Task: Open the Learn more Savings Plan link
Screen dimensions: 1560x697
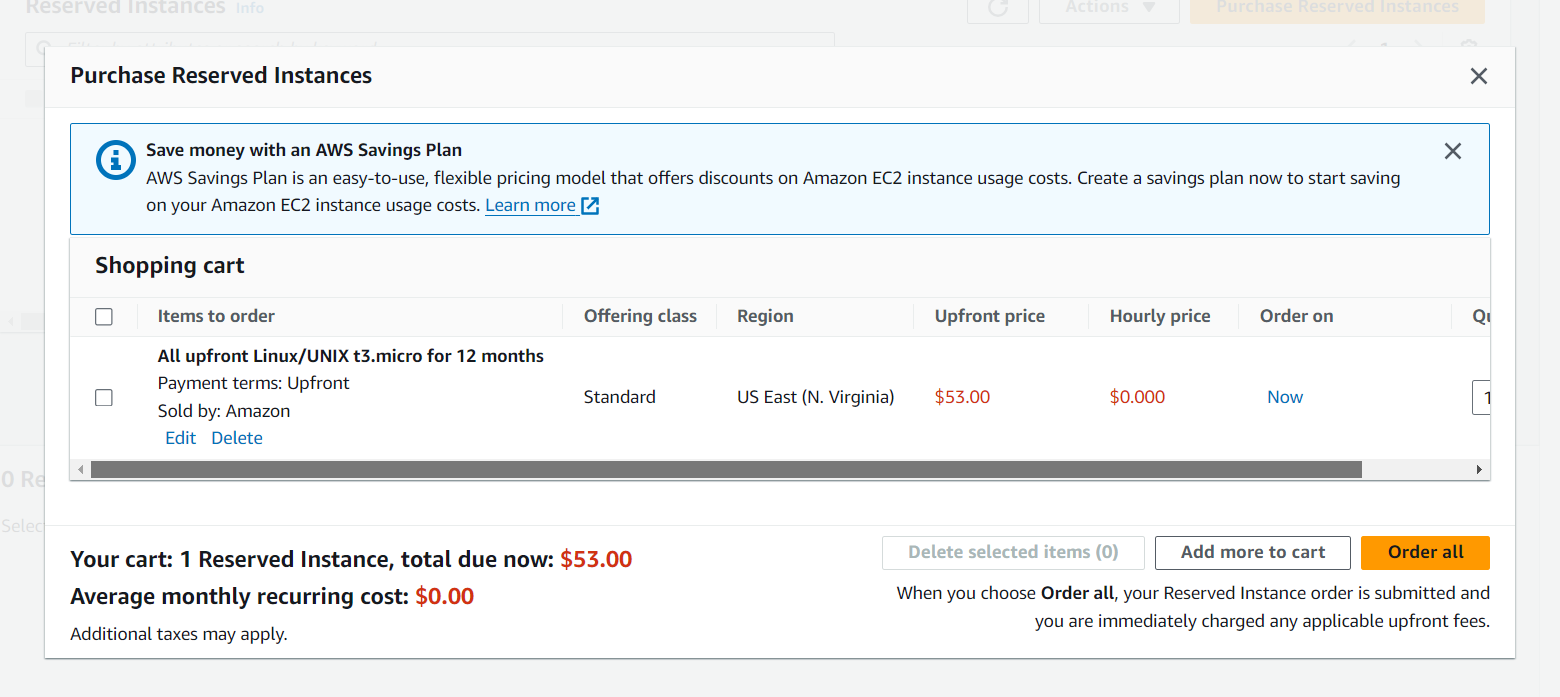Action: click(530, 206)
